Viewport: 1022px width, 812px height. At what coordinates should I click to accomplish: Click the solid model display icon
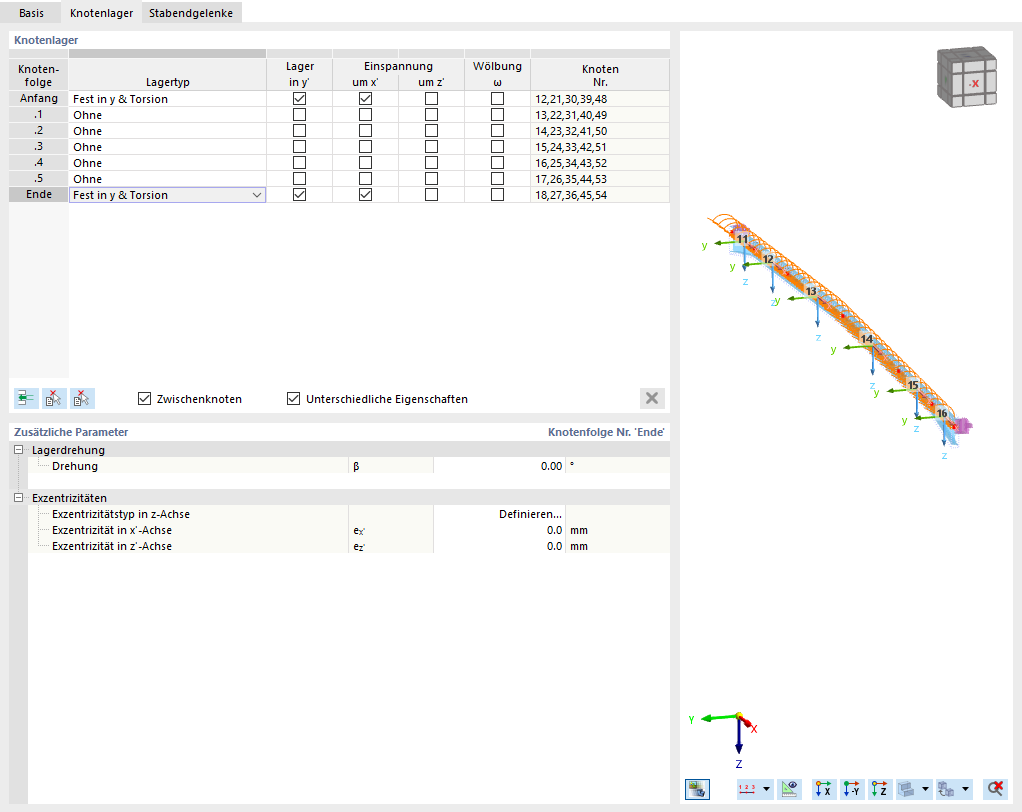click(907, 789)
